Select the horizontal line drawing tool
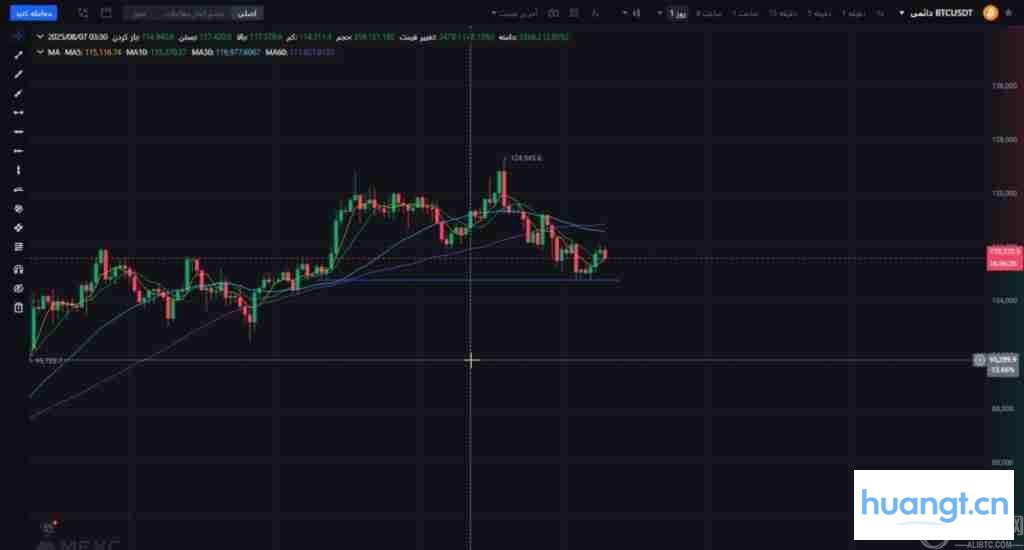The width and height of the screenshot is (1024, 550). coord(18,132)
